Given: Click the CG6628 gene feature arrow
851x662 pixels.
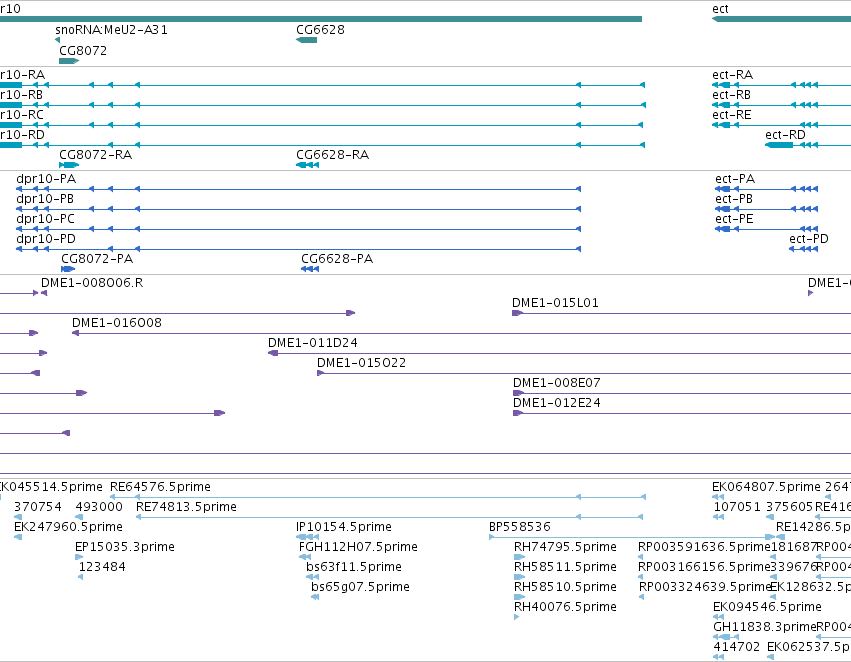Looking at the screenshot, I should tap(307, 40).
